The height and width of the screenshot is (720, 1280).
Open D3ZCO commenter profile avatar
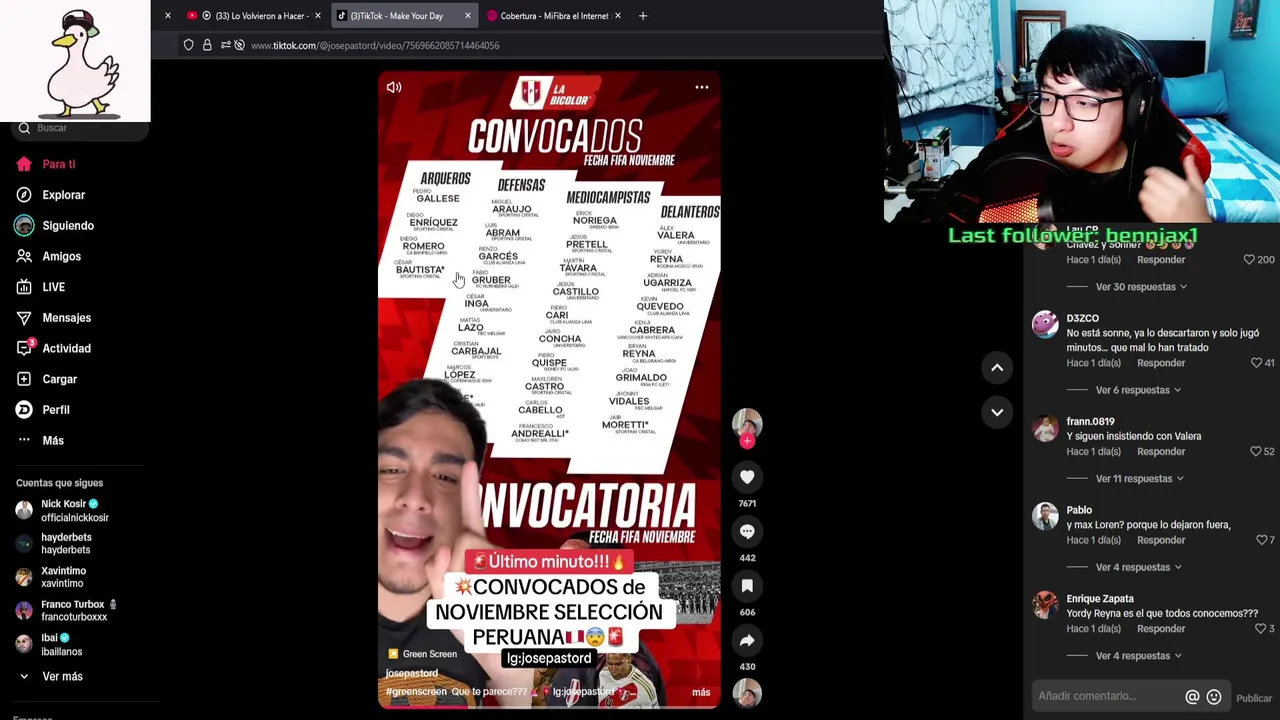point(1045,325)
